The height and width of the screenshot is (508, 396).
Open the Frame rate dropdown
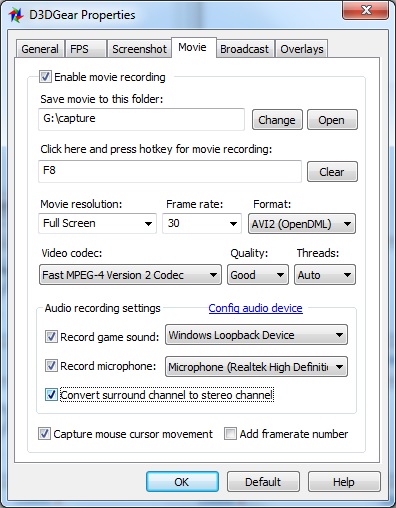click(x=202, y=223)
